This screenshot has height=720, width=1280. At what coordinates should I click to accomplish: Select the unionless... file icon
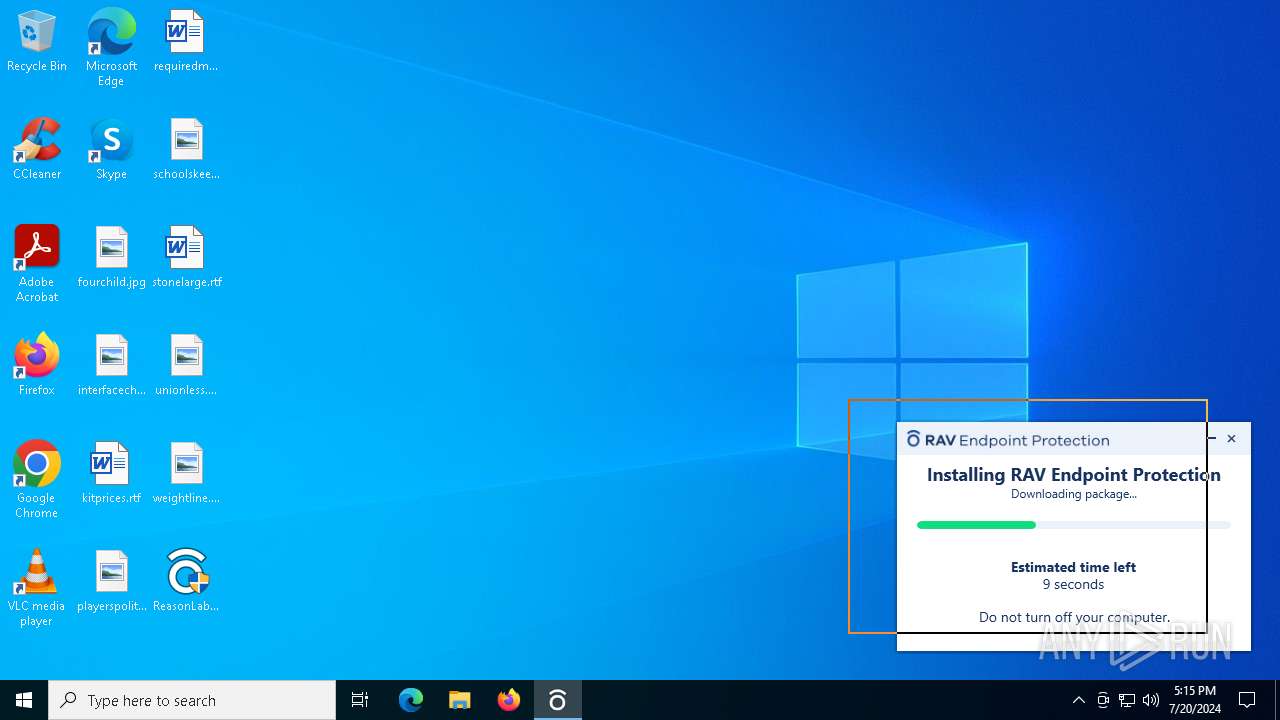[x=186, y=366]
